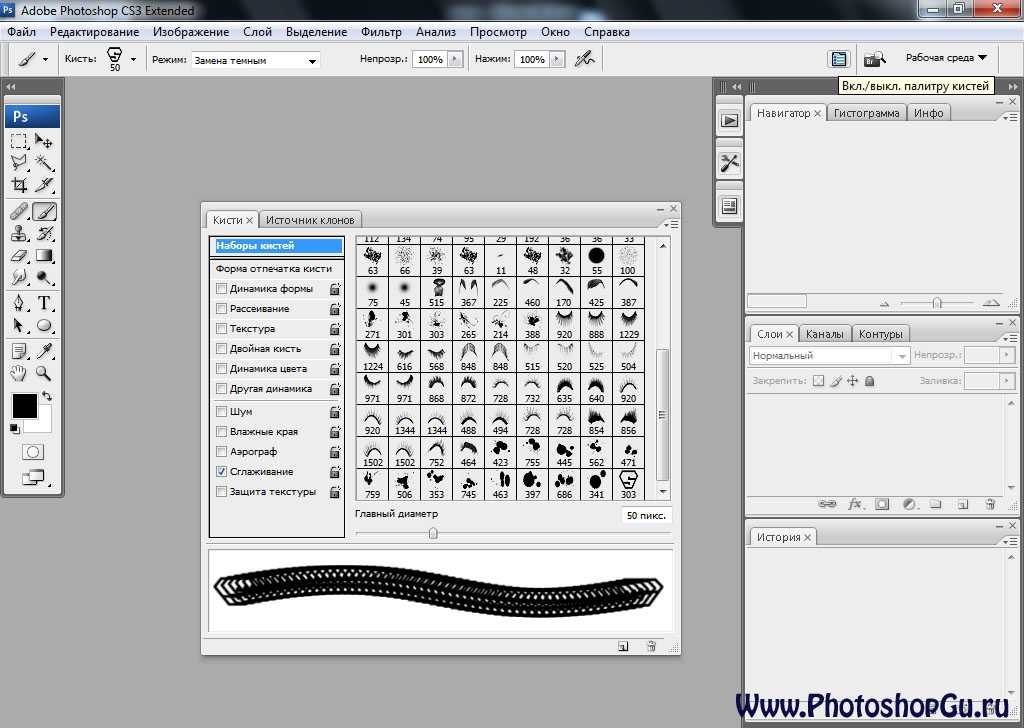Click the 50 пикс. diameter field
Viewport: 1024px width, 728px height.
[x=646, y=515]
